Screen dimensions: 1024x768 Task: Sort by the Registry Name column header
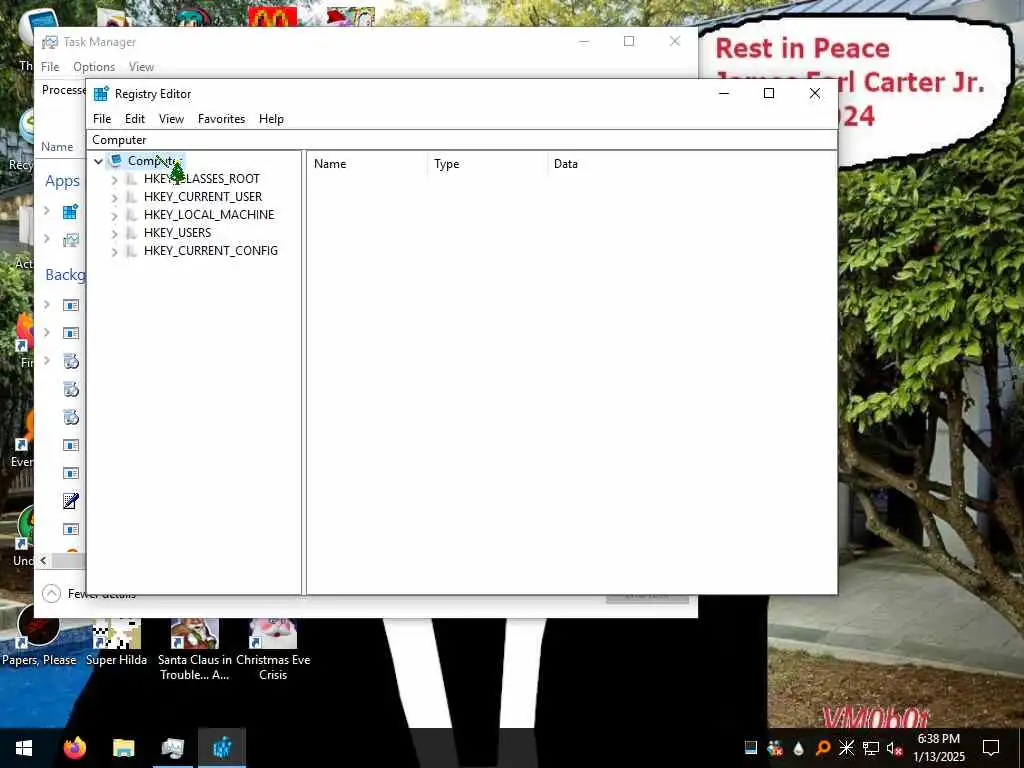coord(368,164)
